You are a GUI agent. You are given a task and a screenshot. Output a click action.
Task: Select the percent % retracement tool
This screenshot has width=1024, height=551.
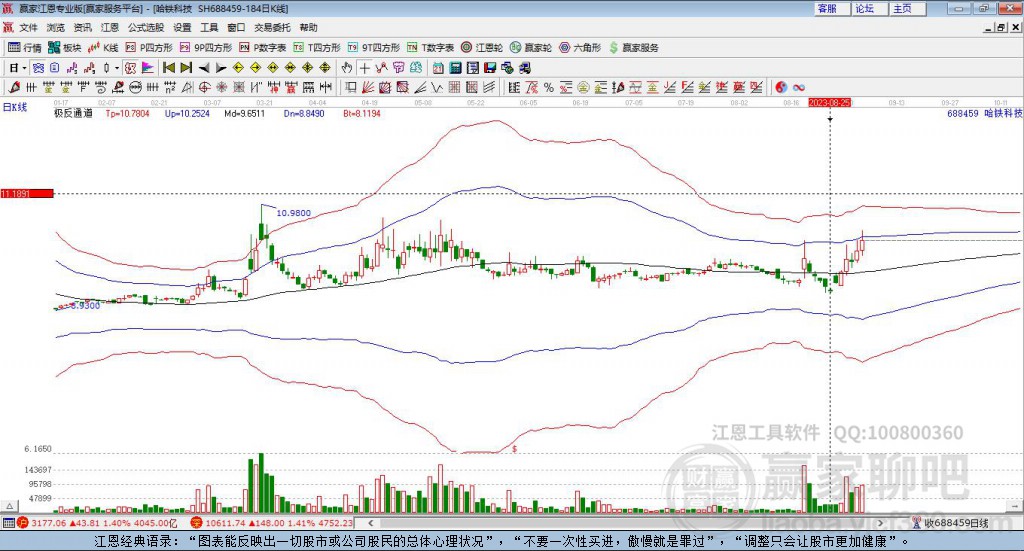click(x=549, y=87)
